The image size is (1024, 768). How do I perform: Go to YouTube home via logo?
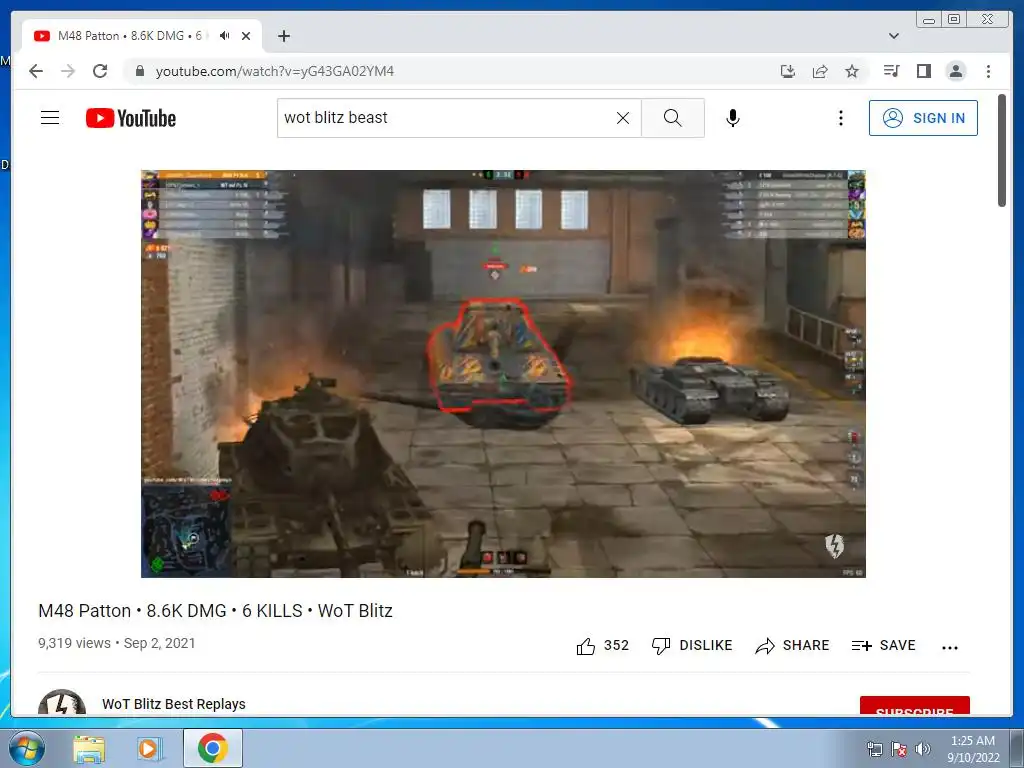(131, 118)
